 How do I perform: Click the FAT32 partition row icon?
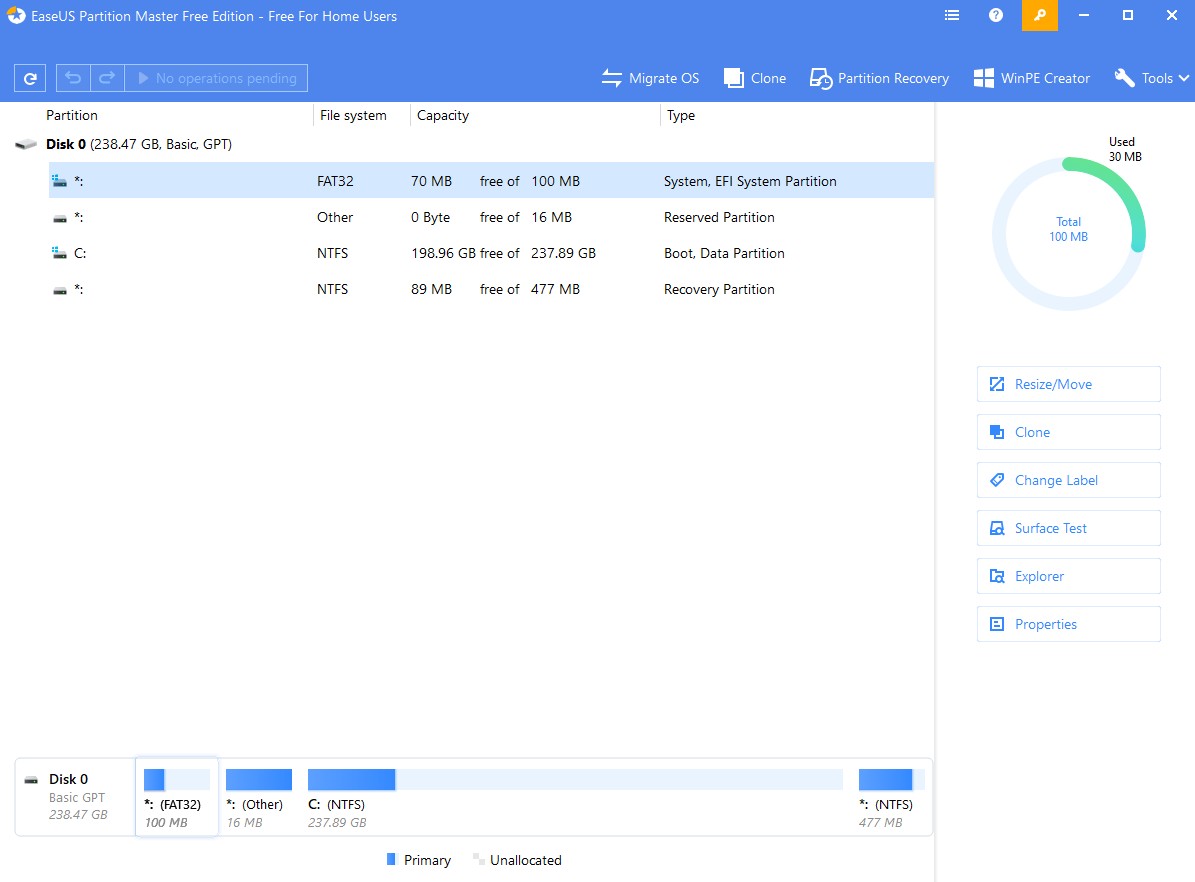click(x=59, y=181)
